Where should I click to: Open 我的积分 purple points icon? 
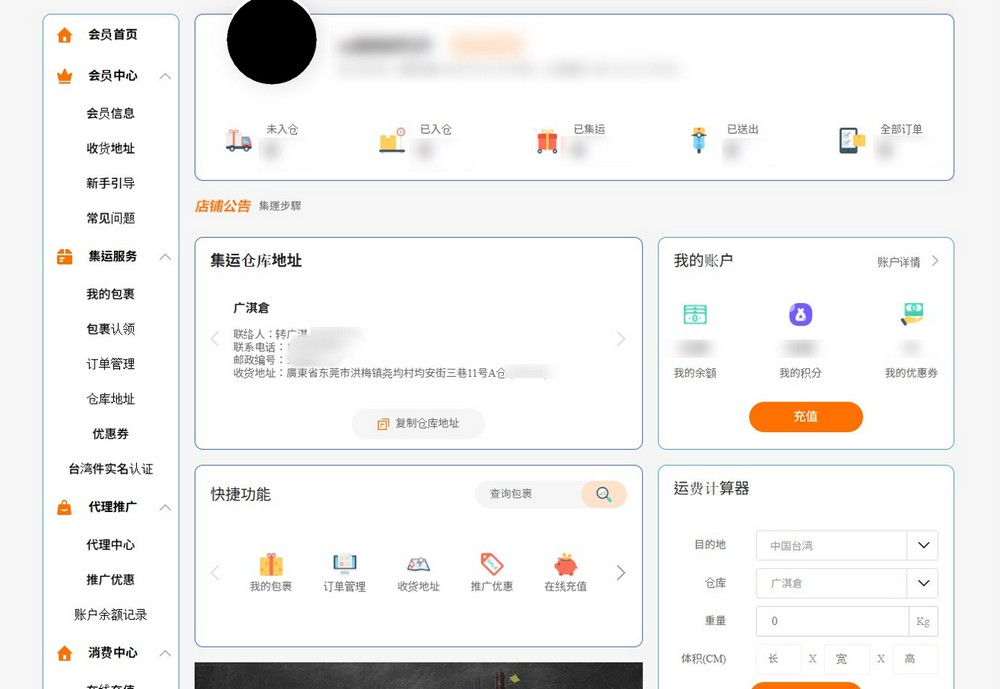tap(800, 314)
